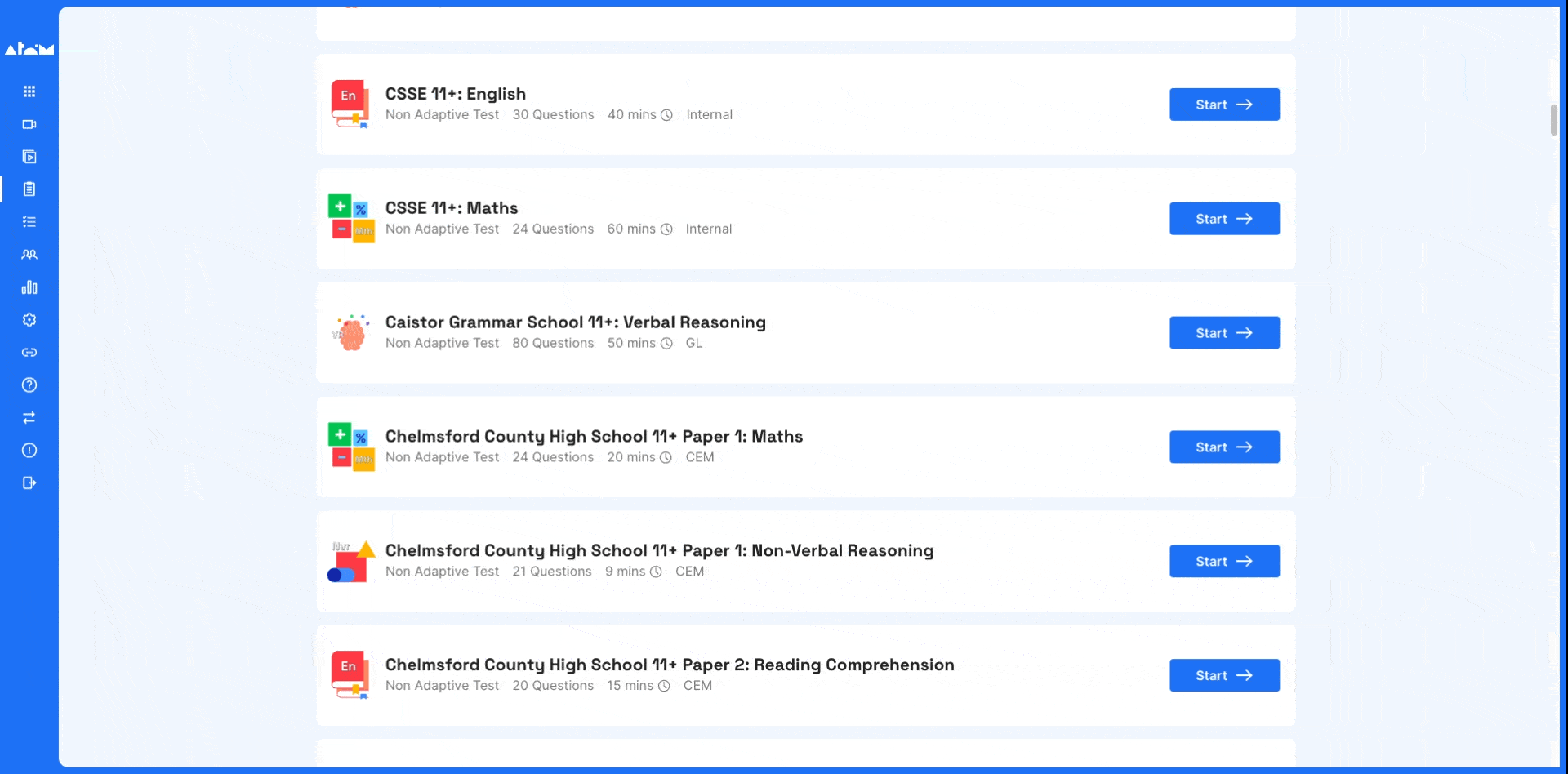Click the title CSSE 11+: Maths

452,208
